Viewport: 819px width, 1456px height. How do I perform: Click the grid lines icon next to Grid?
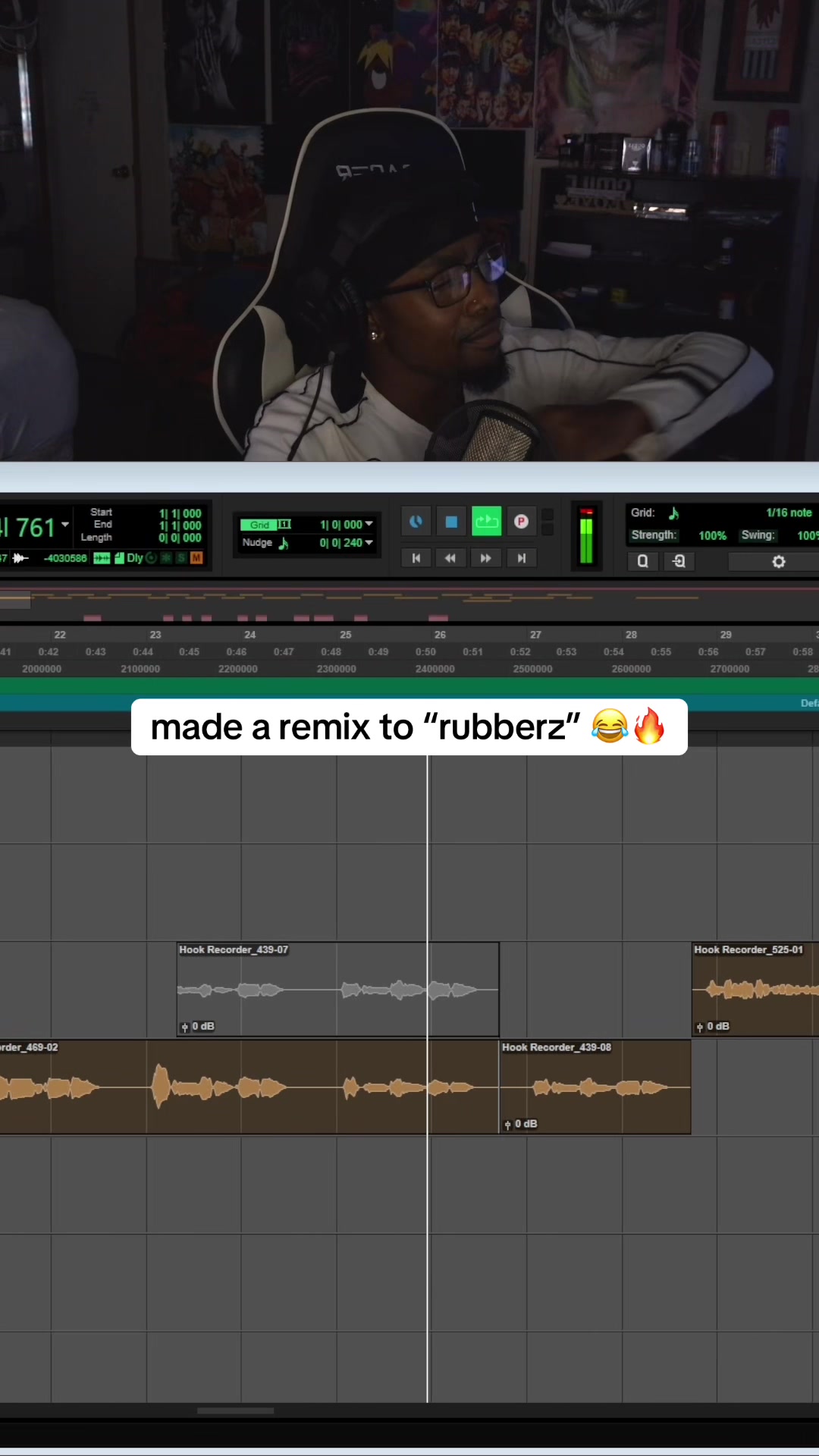point(284,525)
